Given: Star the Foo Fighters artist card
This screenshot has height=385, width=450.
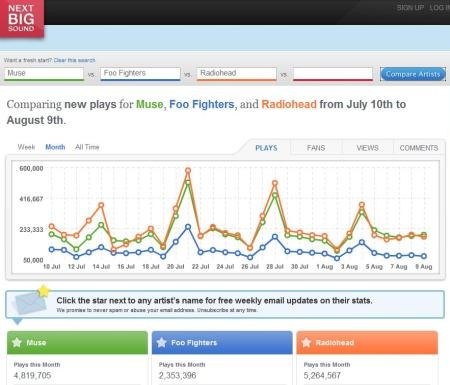Looking at the screenshot, I should pos(161,342).
